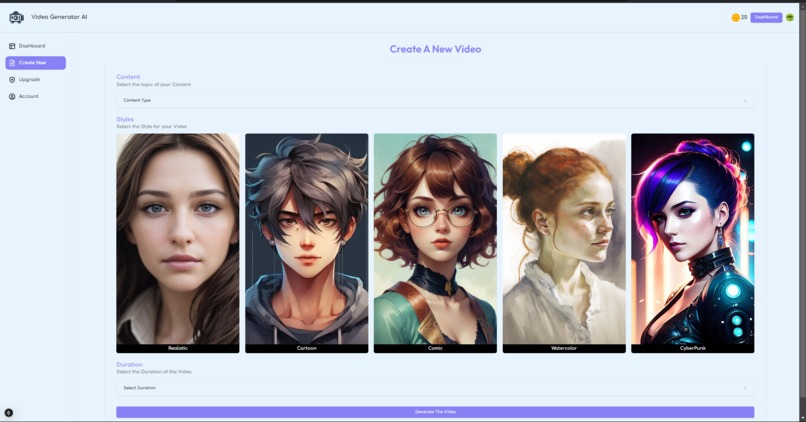Open the green user avatar menu

coord(790,17)
